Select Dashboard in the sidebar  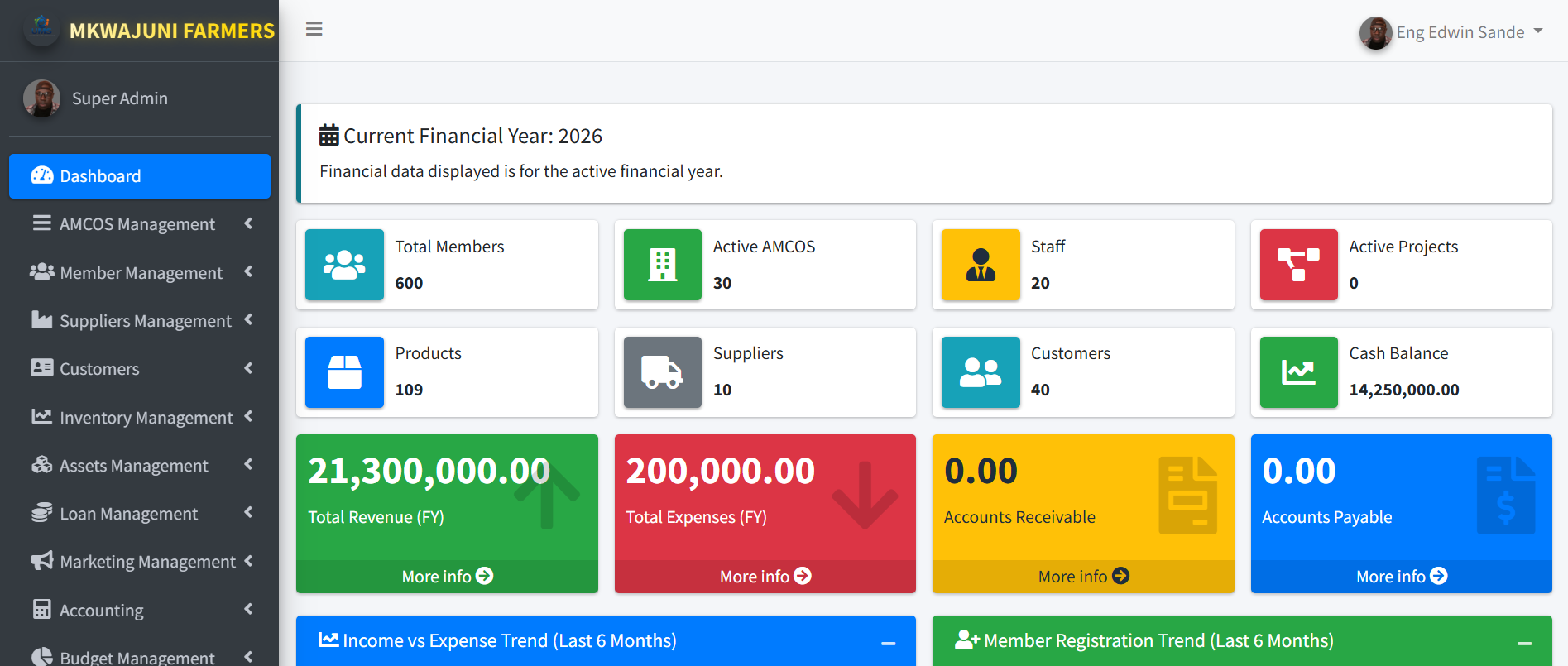point(139,176)
